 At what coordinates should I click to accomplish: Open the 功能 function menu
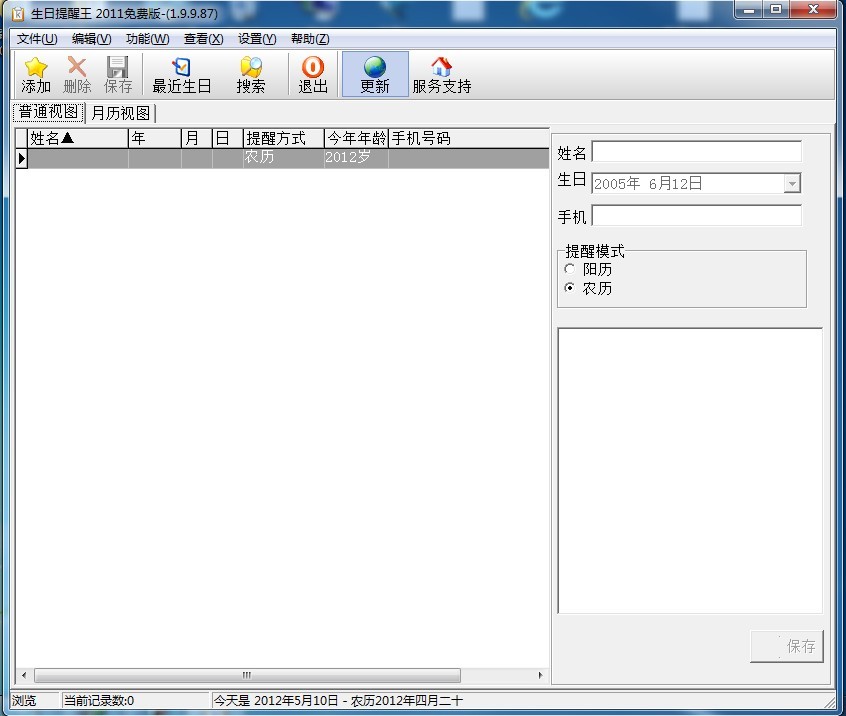[x=147, y=39]
